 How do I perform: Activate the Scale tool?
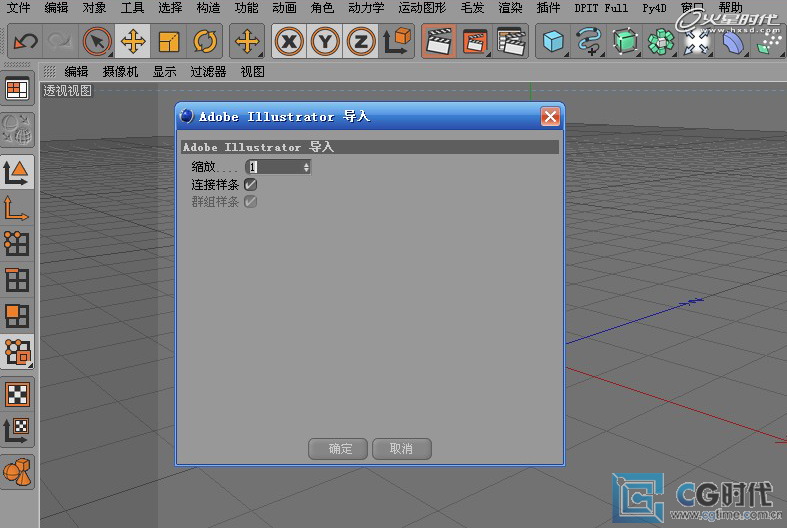point(169,41)
